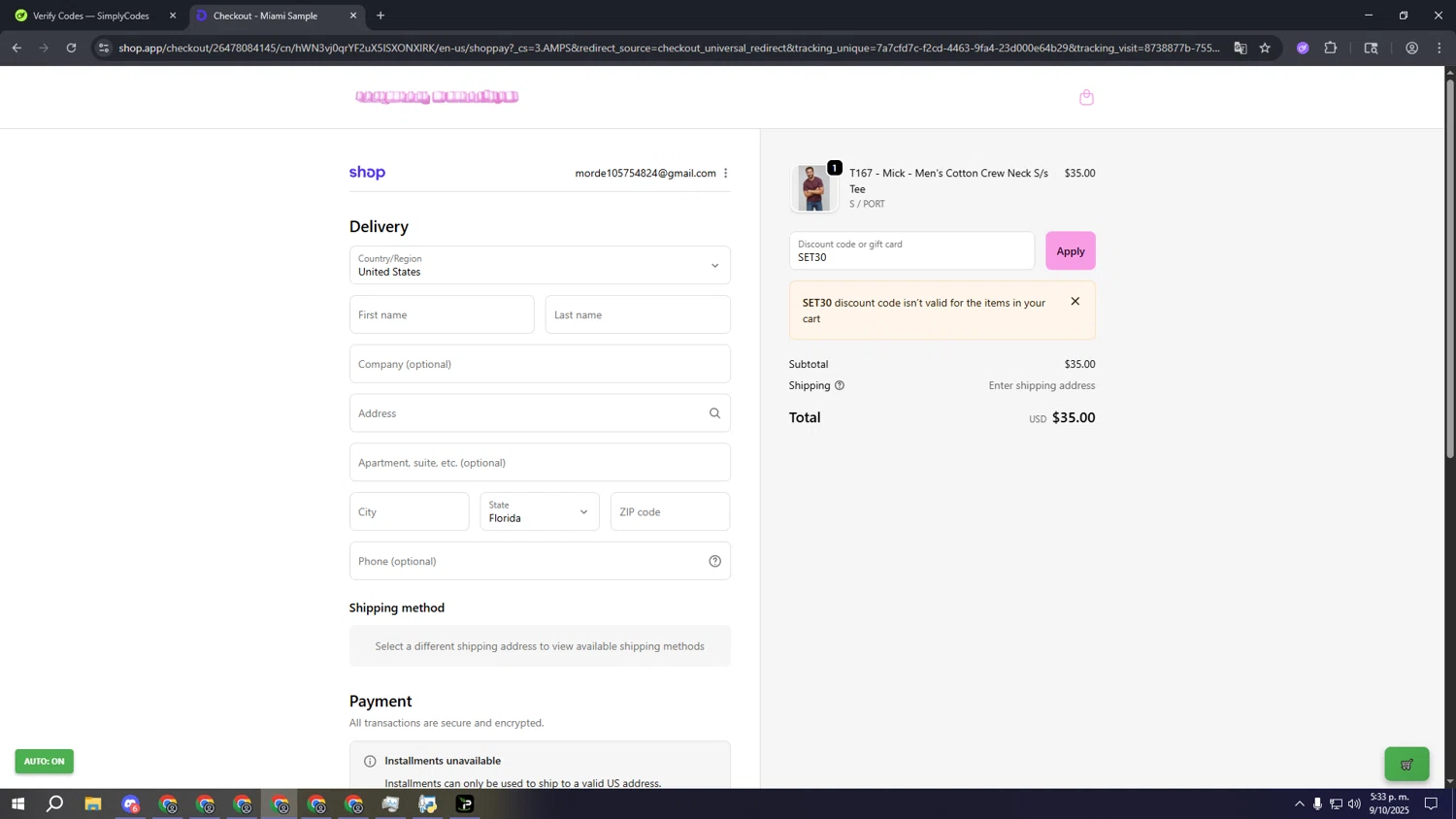
Task: Focus the Address field
Action: [540, 413]
